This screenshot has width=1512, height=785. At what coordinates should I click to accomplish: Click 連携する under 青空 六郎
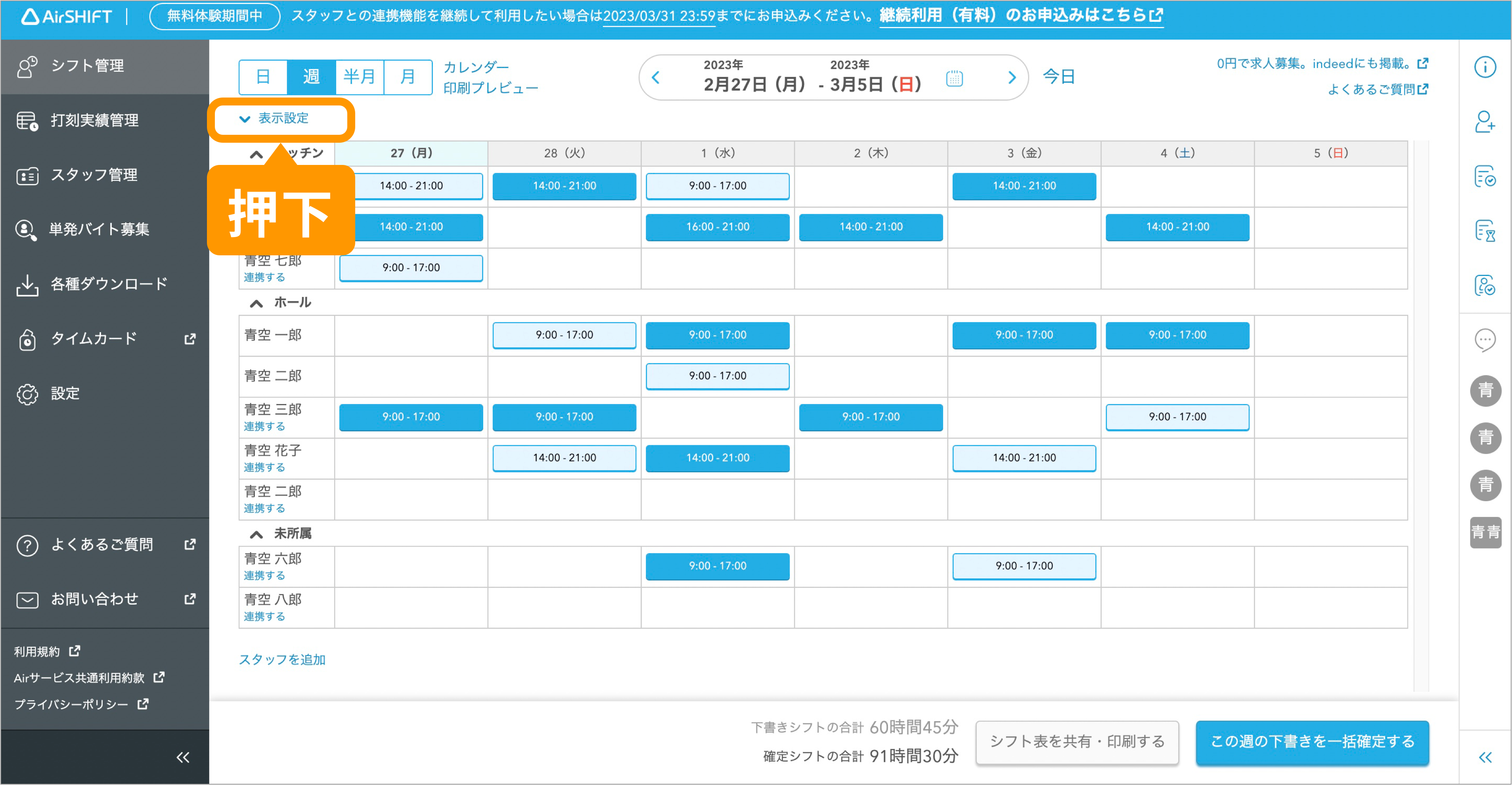coord(264,576)
